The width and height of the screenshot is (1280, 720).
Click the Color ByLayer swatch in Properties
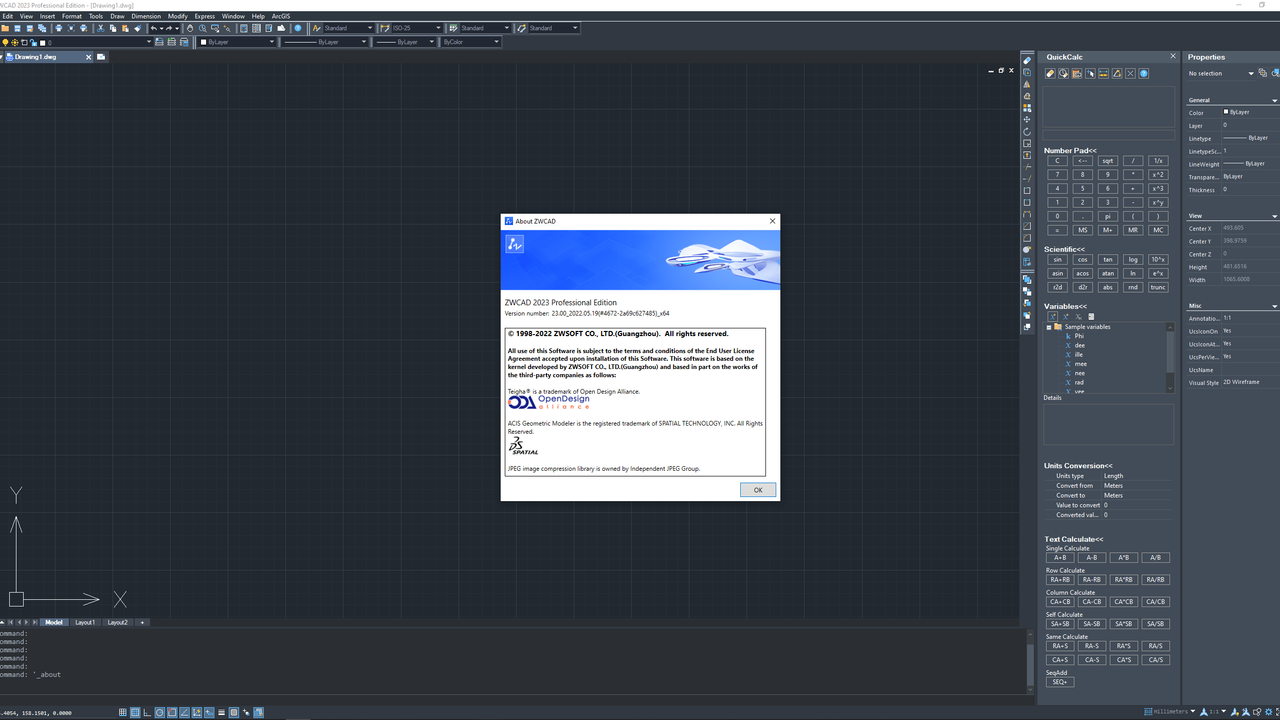(x=1226, y=112)
